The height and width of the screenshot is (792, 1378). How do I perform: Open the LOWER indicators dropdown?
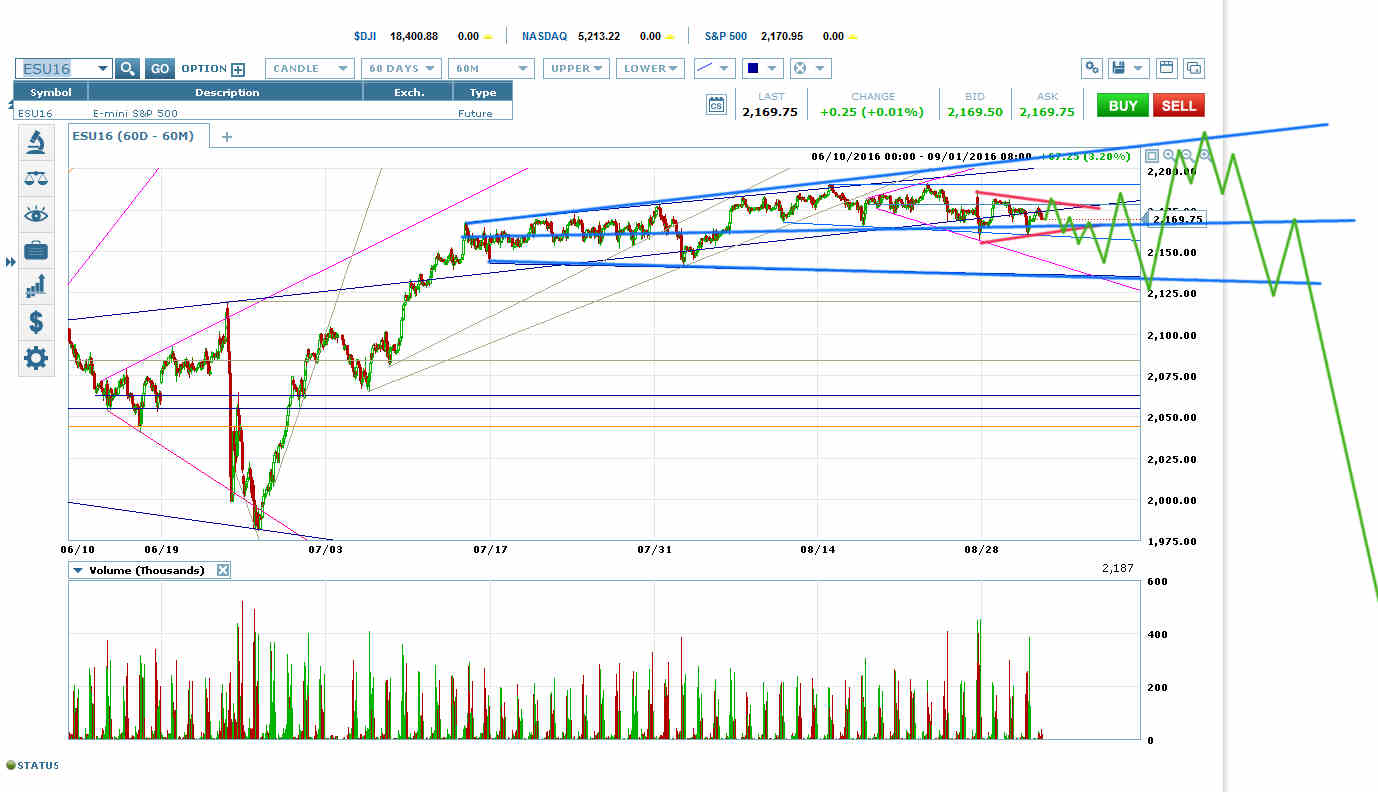tap(650, 69)
